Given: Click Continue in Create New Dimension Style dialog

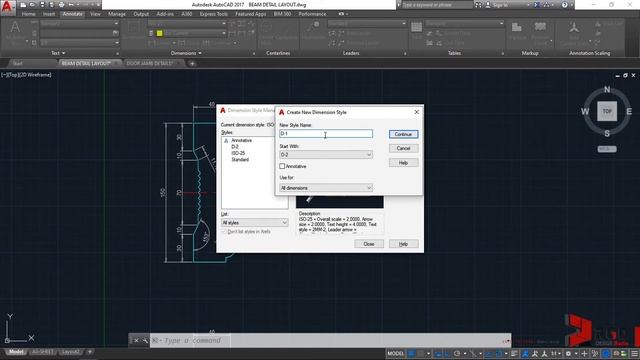Looking at the screenshot, I should click(403, 134).
